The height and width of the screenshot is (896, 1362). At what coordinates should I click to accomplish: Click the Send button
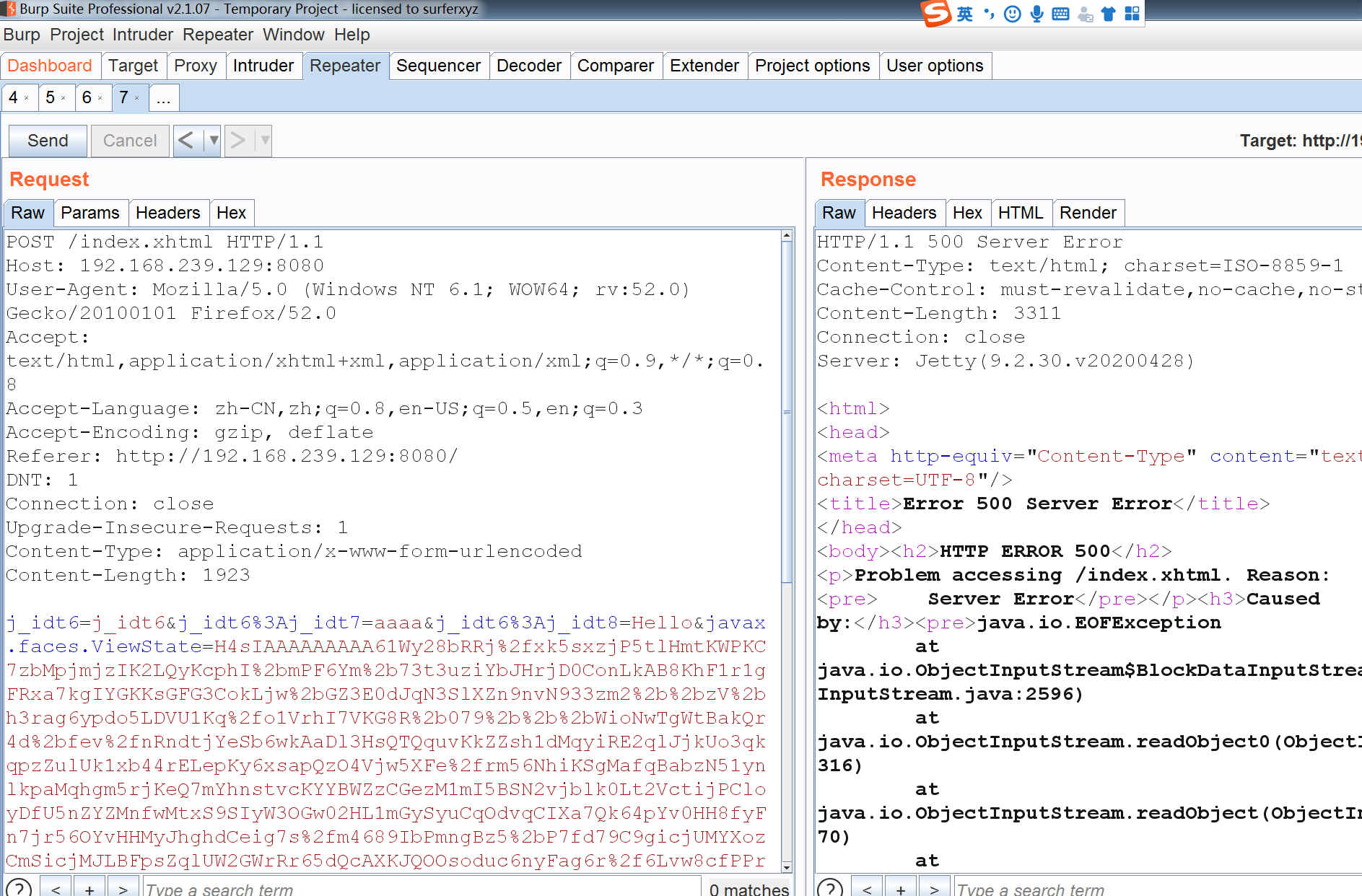pyautogui.click(x=47, y=141)
